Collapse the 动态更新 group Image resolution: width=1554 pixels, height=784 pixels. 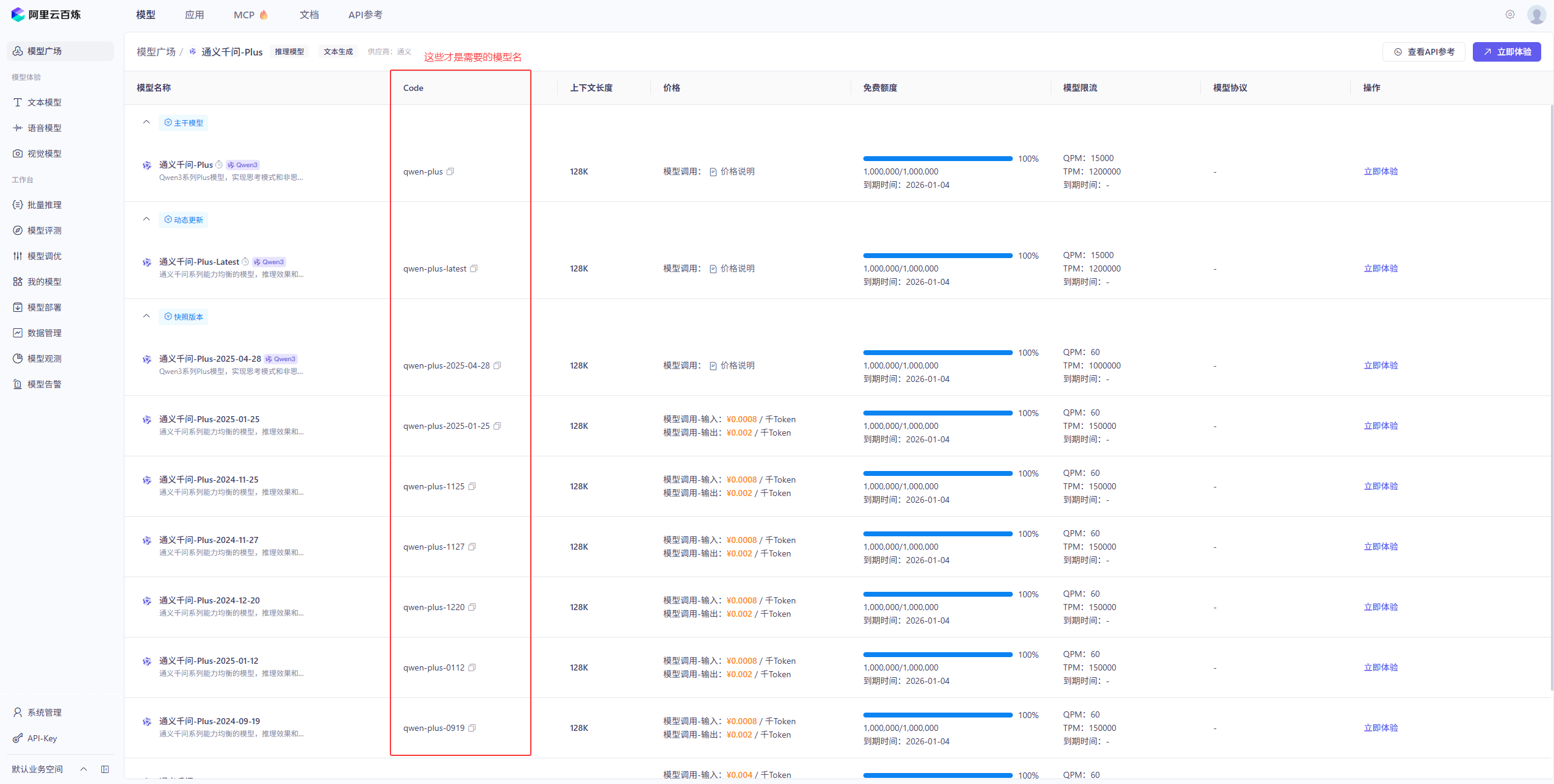click(146, 219)
